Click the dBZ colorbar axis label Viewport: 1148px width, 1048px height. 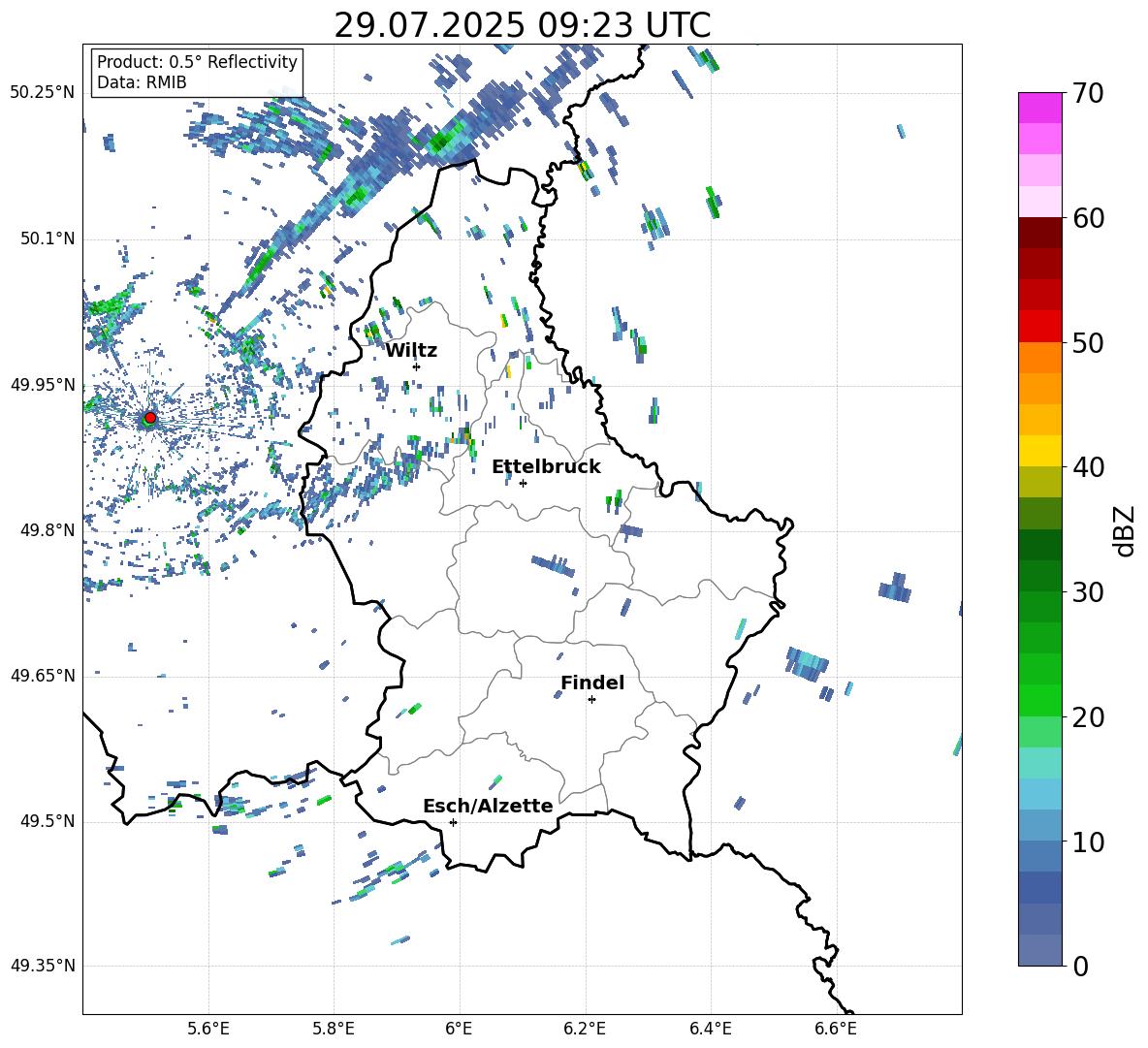(1126, 530)
